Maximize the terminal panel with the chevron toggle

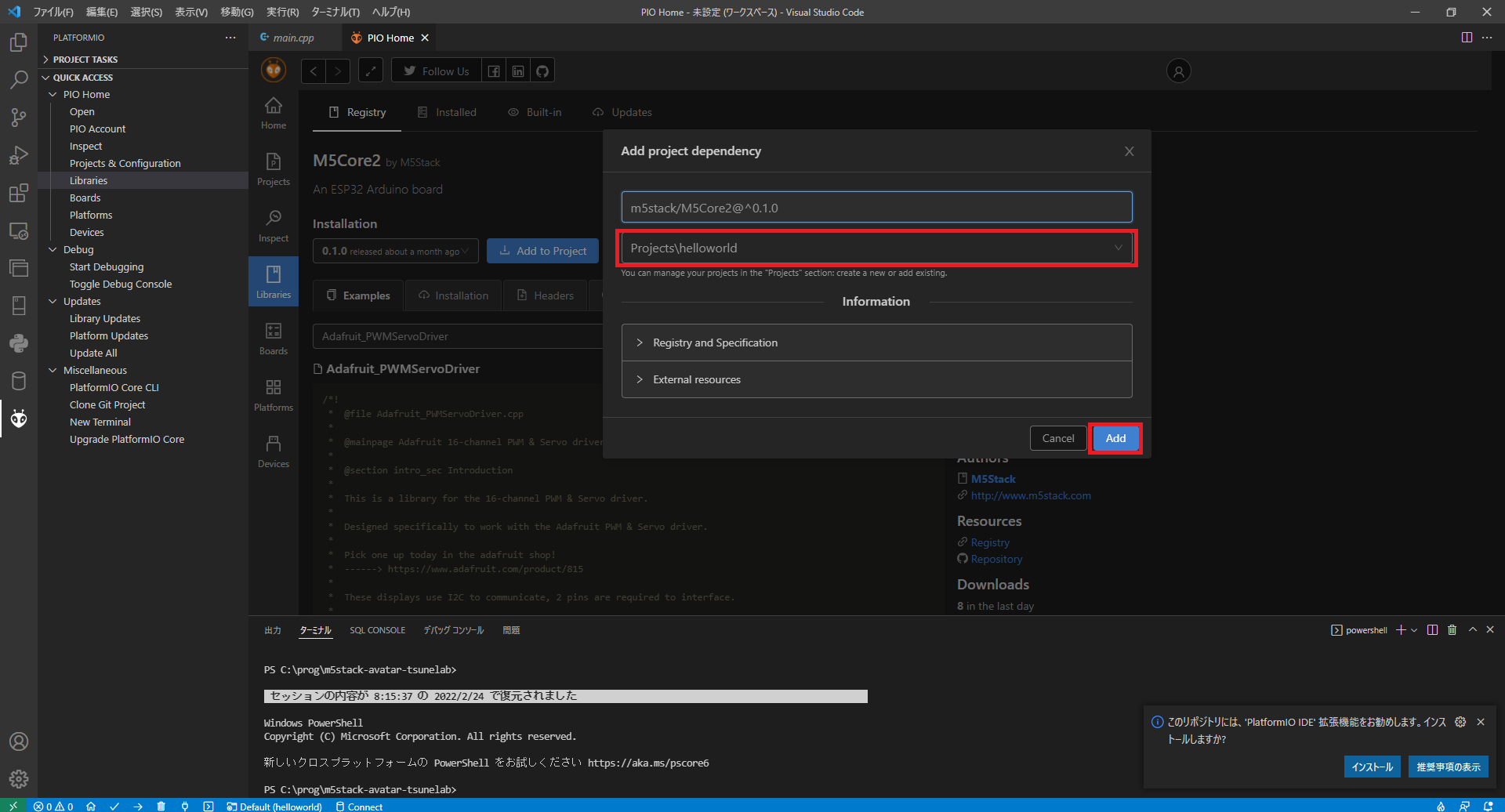tap(1472, 629)
